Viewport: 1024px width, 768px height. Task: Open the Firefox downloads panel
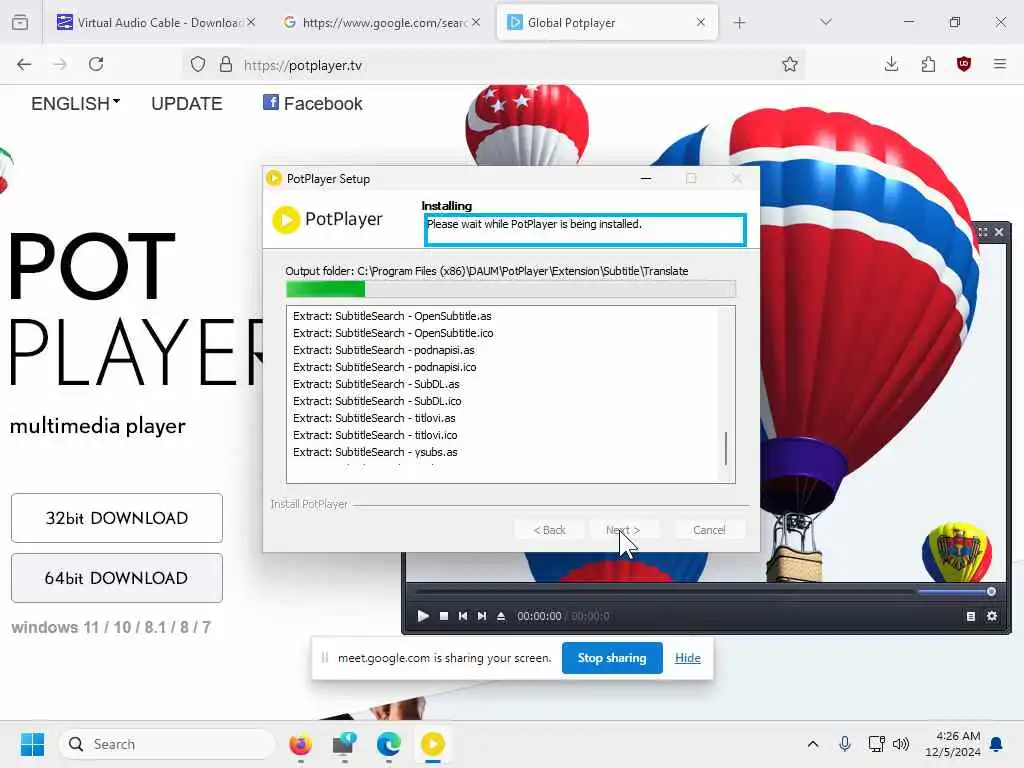[x=891, y=64]
